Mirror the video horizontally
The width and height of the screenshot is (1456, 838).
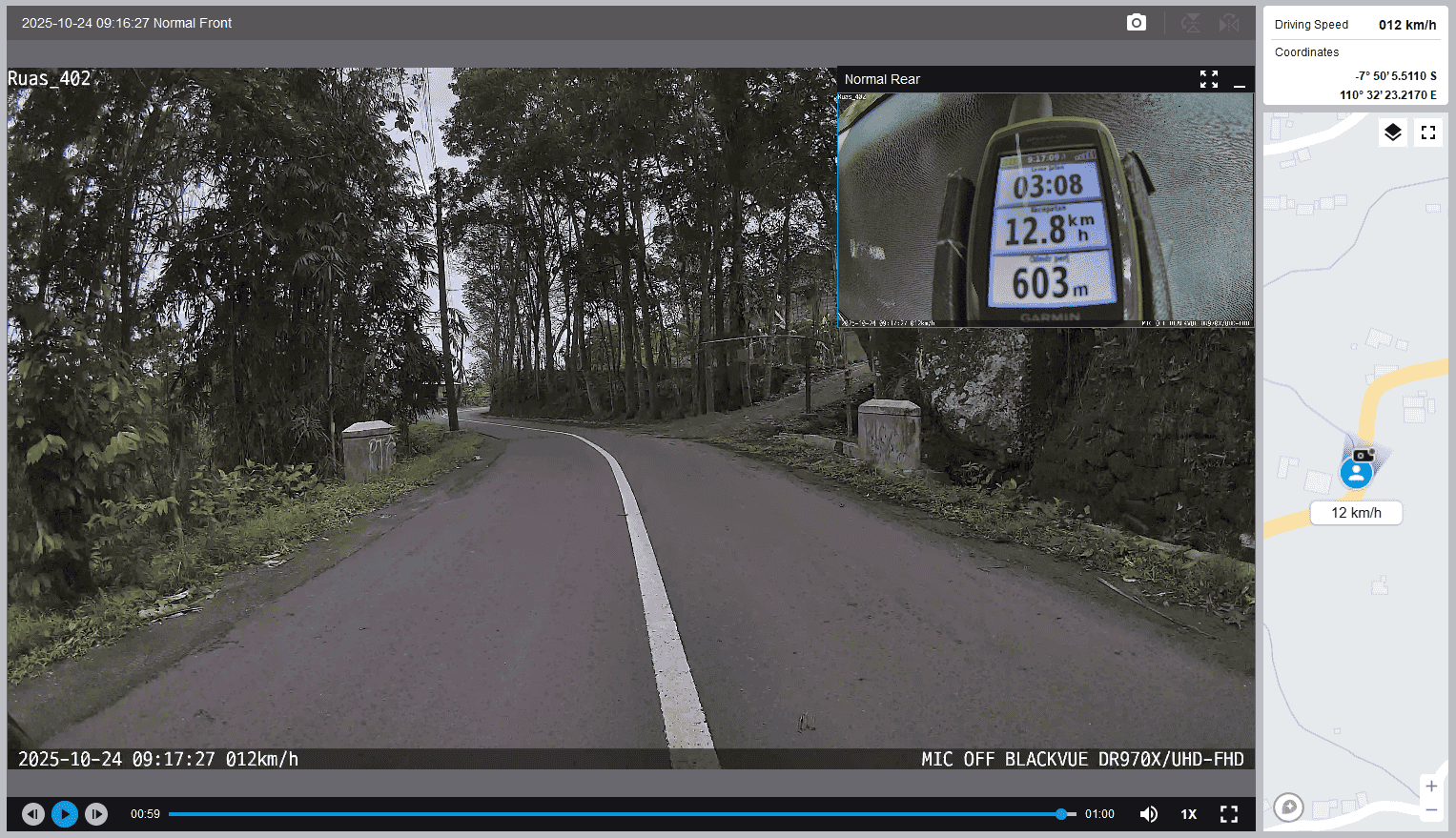1229,23
